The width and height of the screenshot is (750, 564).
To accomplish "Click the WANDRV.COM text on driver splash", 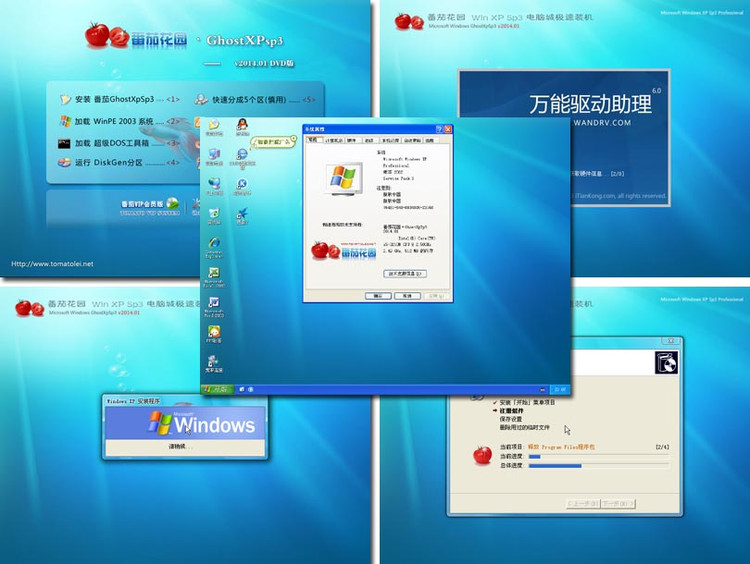I will [x=602, y=122].
